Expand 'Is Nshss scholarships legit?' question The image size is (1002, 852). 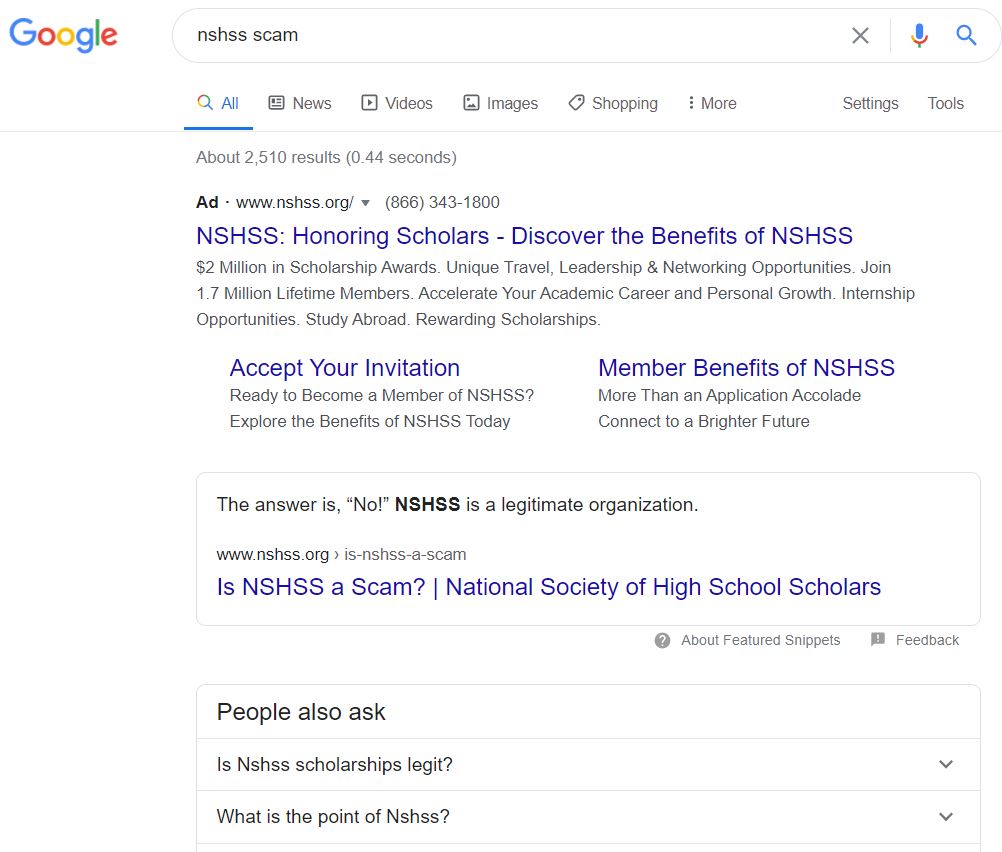[x=588, y=764]
